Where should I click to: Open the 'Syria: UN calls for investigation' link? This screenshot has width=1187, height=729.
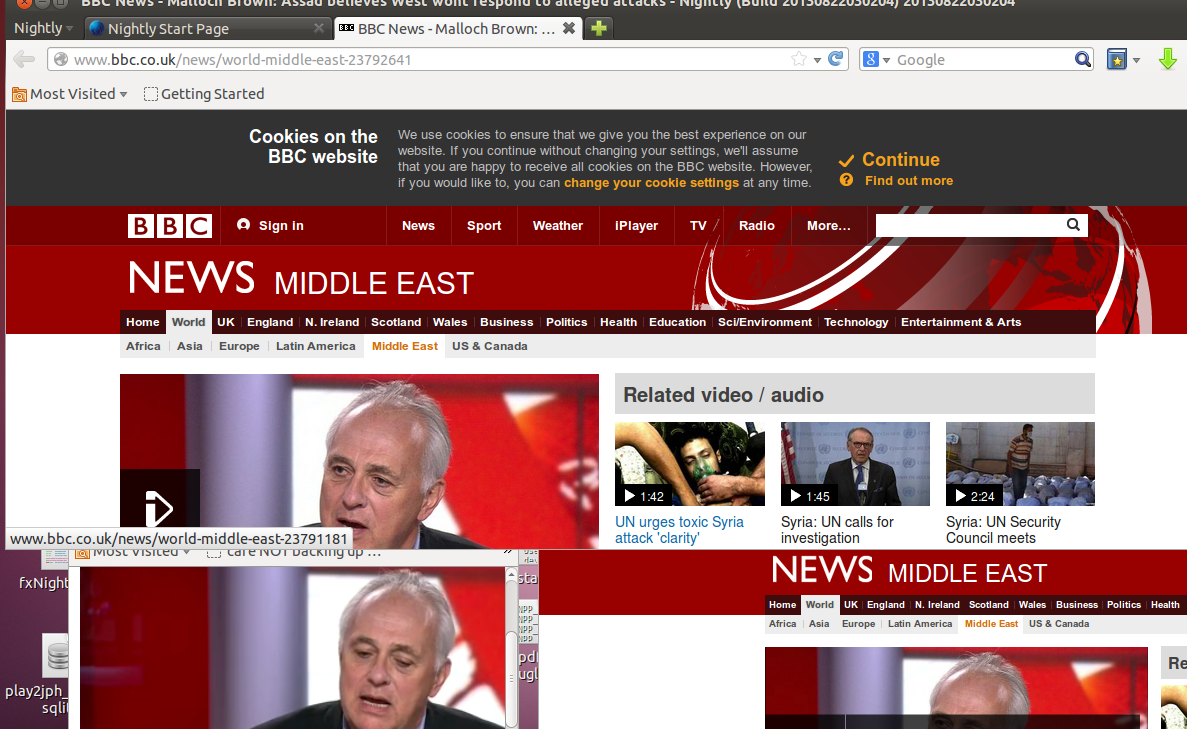pyautogui.click(x=837, y=530)
